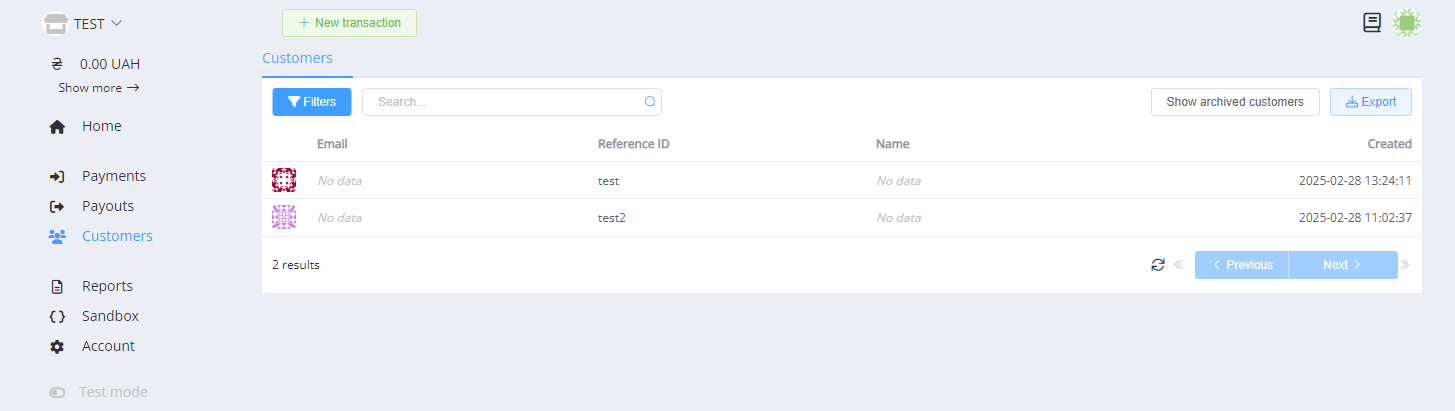Click the New transaction button
1455x411 pixels.
click(349, 23)
